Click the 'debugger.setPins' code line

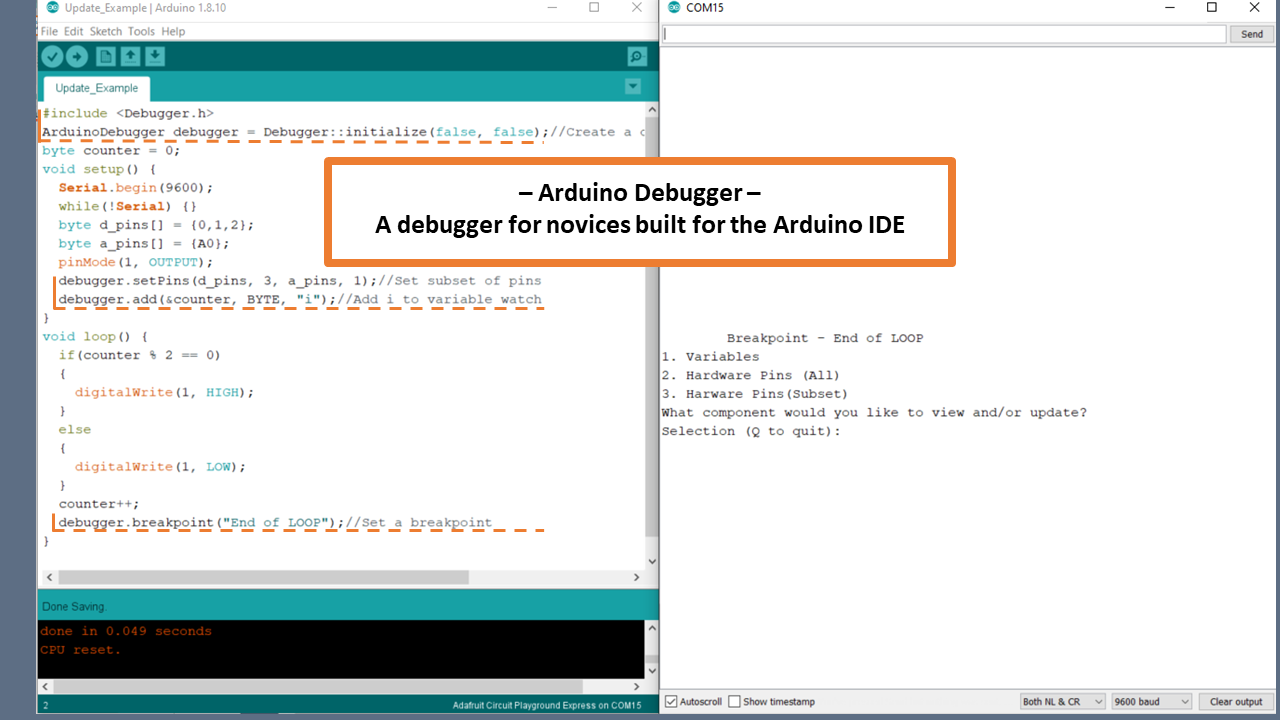point(300,281)
